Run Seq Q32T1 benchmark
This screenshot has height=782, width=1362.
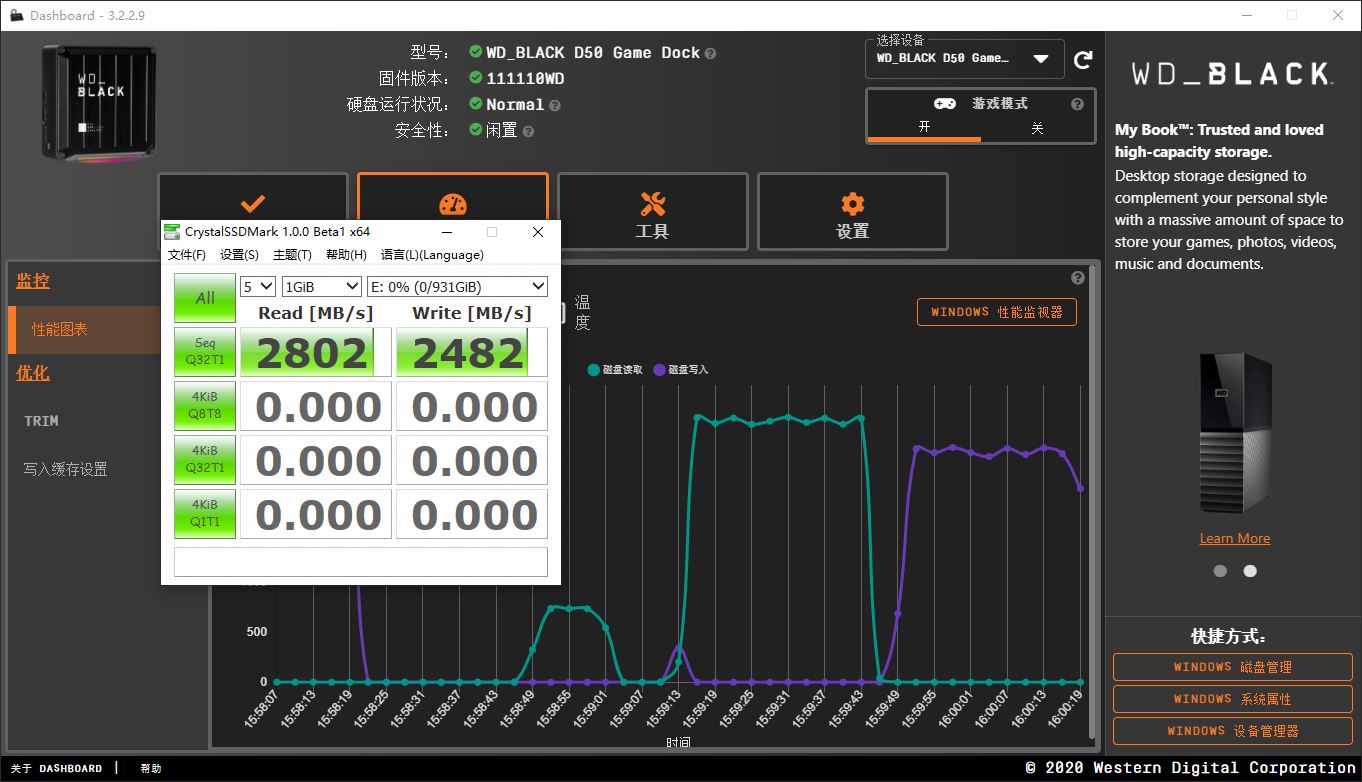(x=205, y=352)
